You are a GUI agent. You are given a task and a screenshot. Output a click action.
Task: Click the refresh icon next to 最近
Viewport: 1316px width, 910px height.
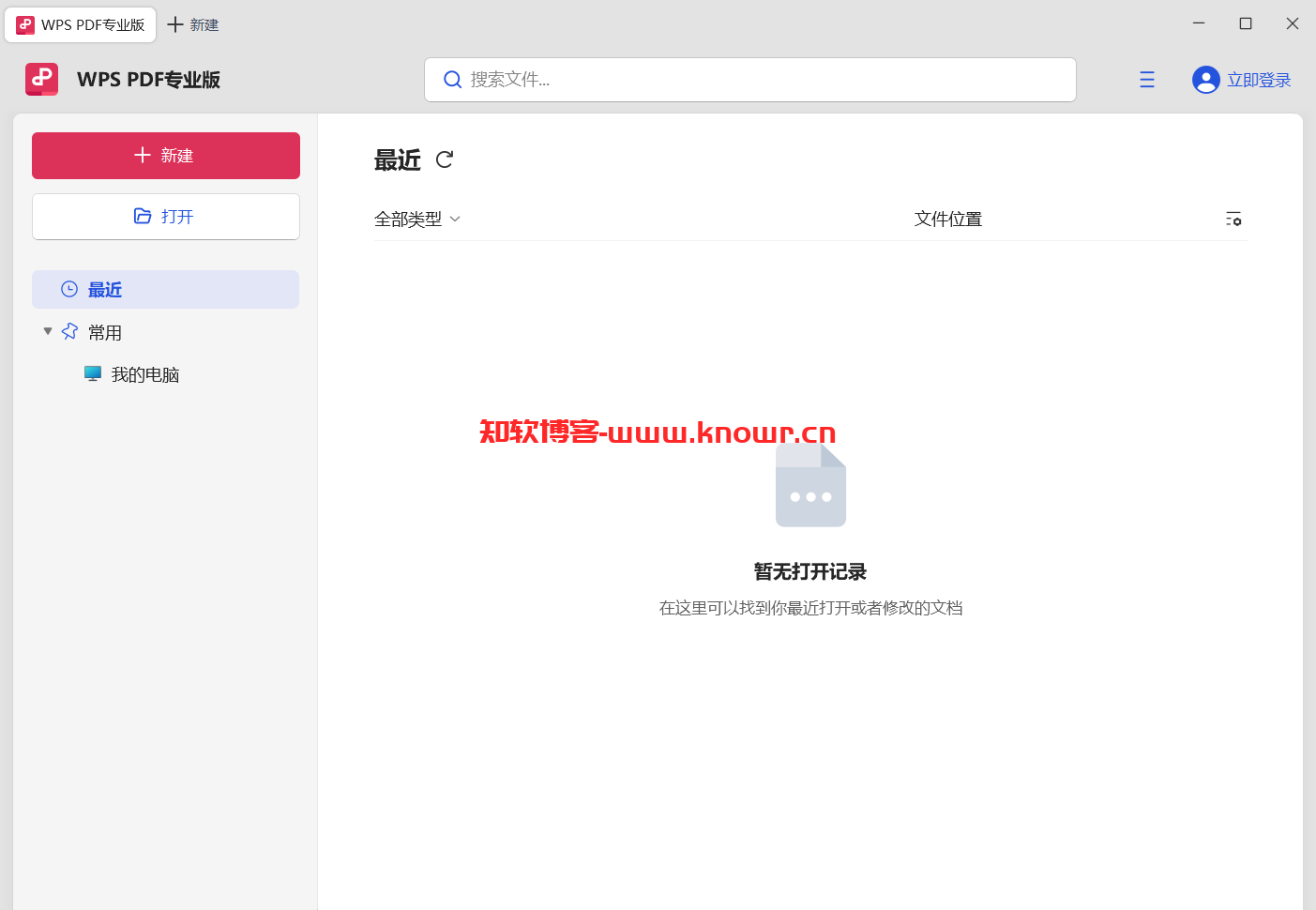(445, 159)
